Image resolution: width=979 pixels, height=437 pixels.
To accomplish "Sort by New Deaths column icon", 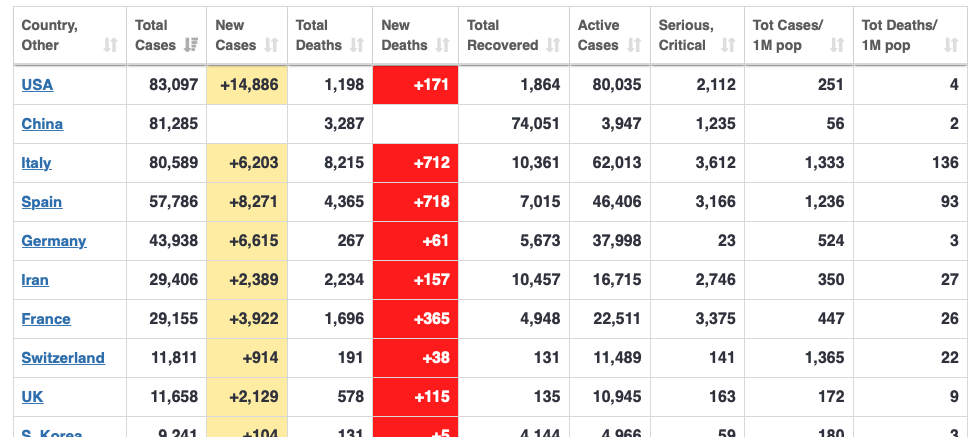I will (443, 45).
